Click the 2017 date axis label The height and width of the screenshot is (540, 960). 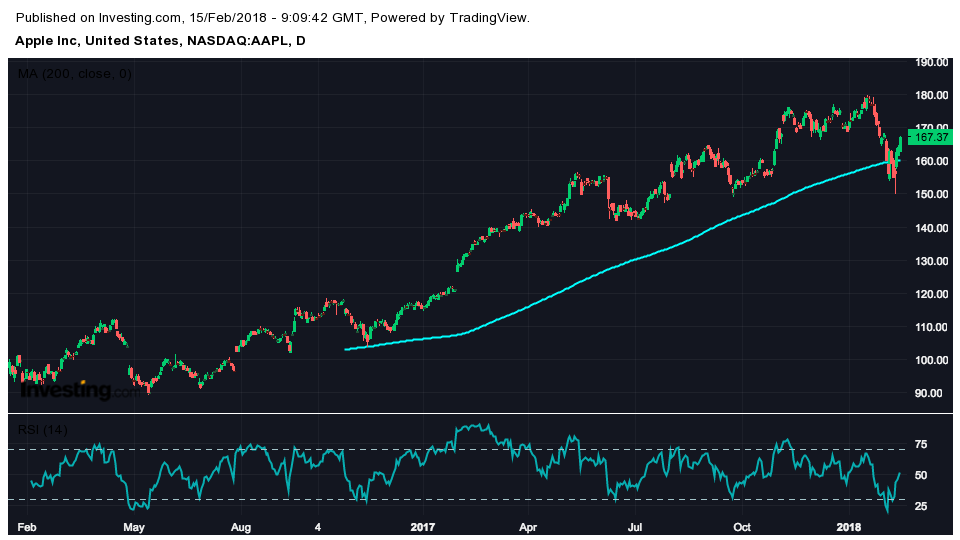422,527
